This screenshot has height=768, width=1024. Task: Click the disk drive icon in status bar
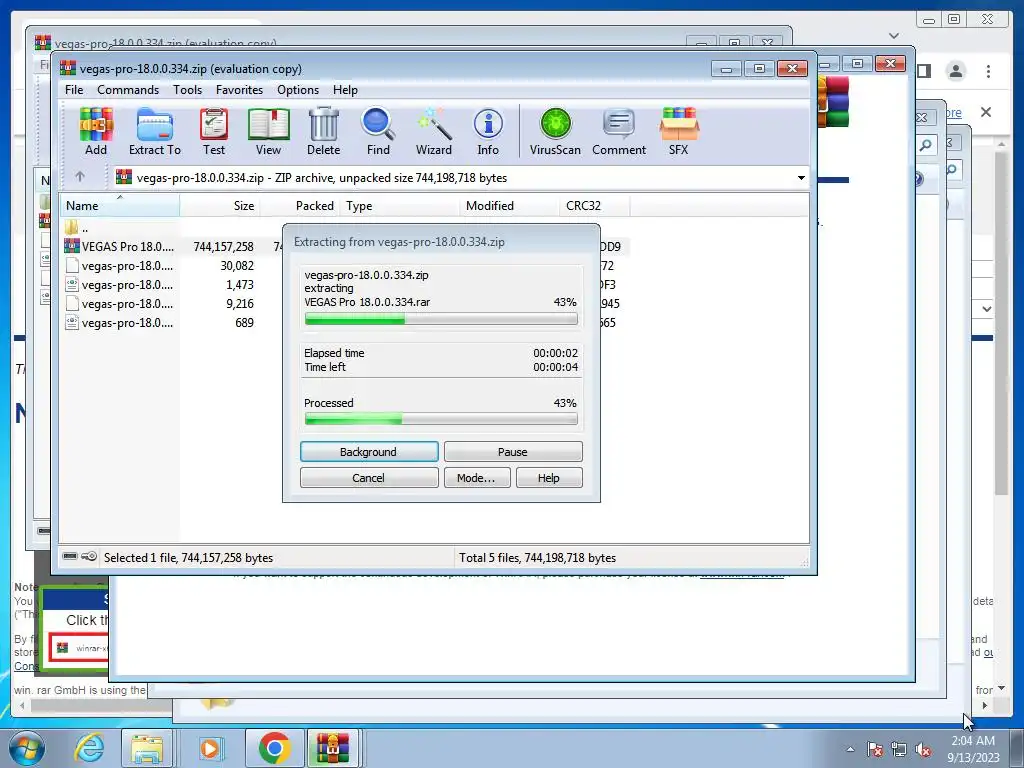point(70,556)
